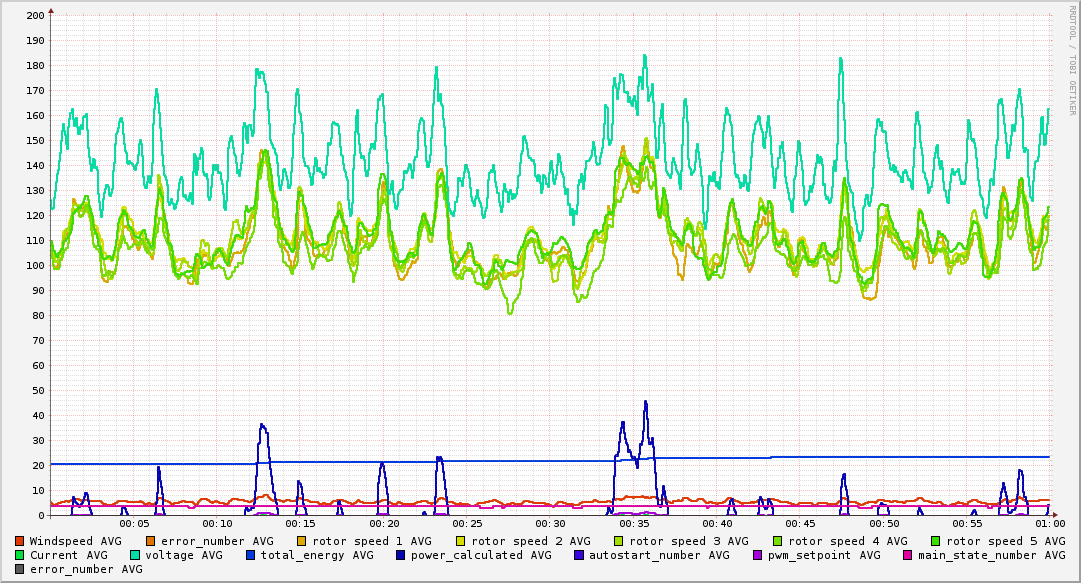Click the 150 value on the Y axis
The height and width of the screenshot is (583, 1081).
(35, 141)
